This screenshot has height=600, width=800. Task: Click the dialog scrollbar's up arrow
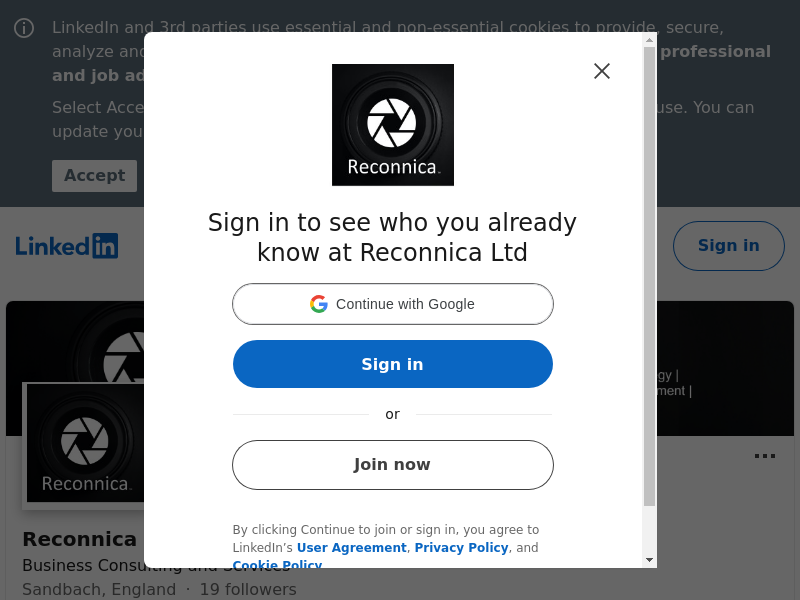coord(649,40)
